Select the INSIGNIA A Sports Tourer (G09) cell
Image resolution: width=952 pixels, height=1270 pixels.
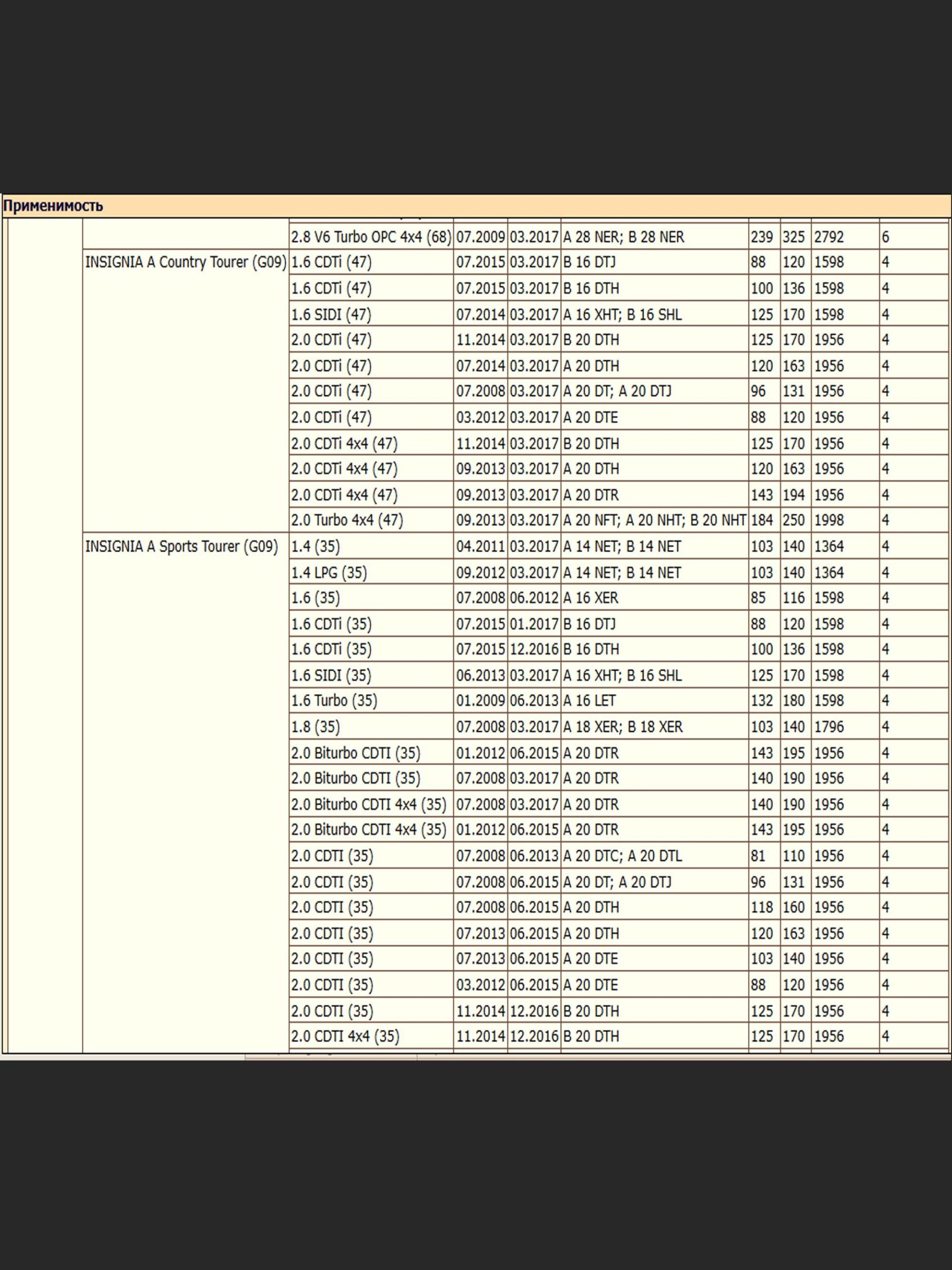click(181, 547)
